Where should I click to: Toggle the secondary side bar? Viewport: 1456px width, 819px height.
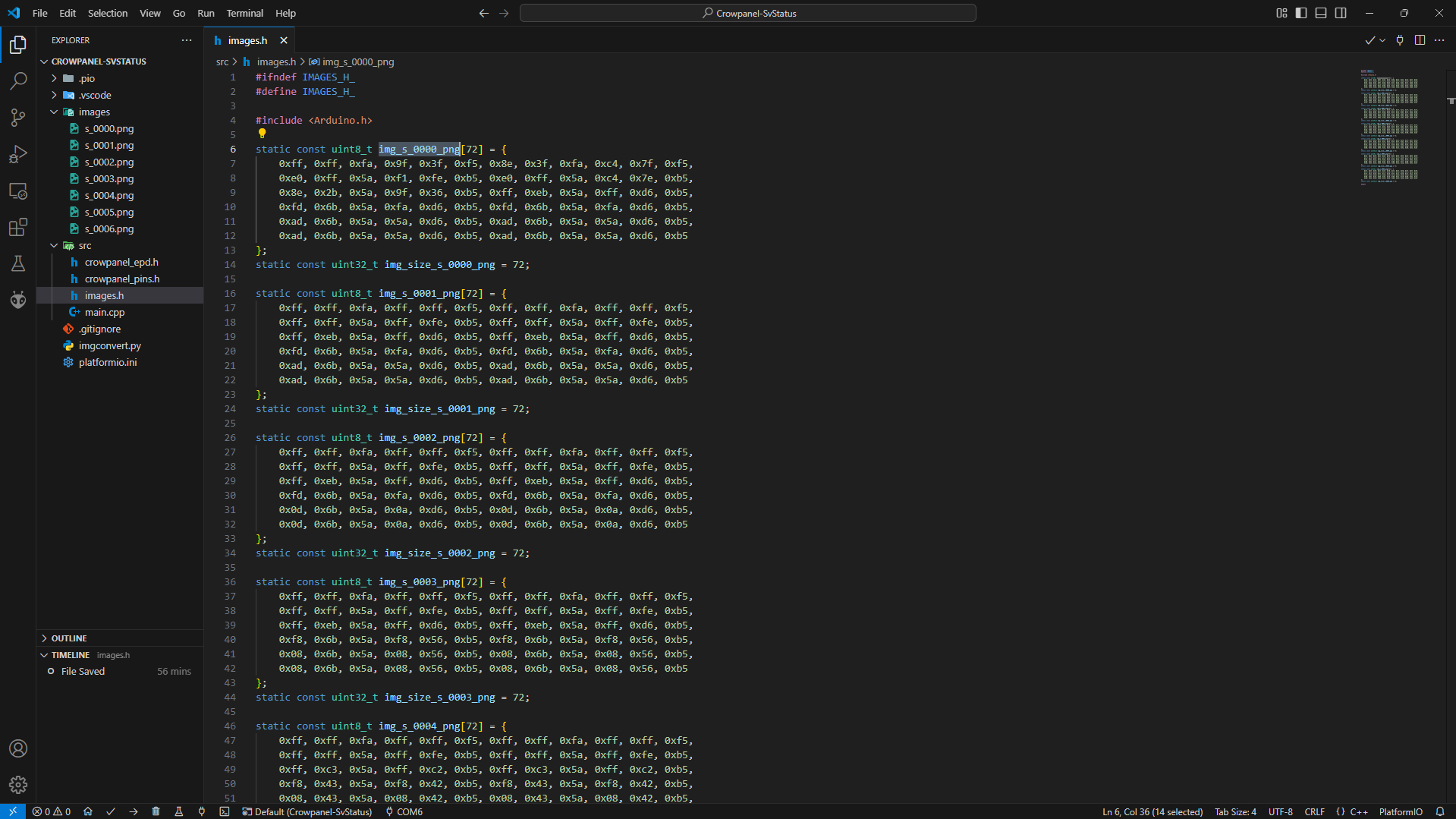[x=1341, y=13]
